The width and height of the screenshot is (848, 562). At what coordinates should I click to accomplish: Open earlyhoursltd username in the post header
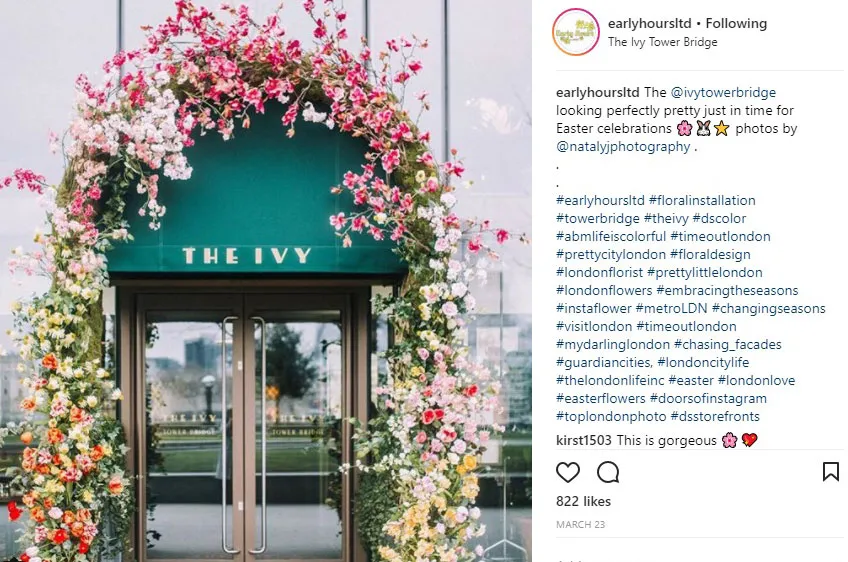650,23
